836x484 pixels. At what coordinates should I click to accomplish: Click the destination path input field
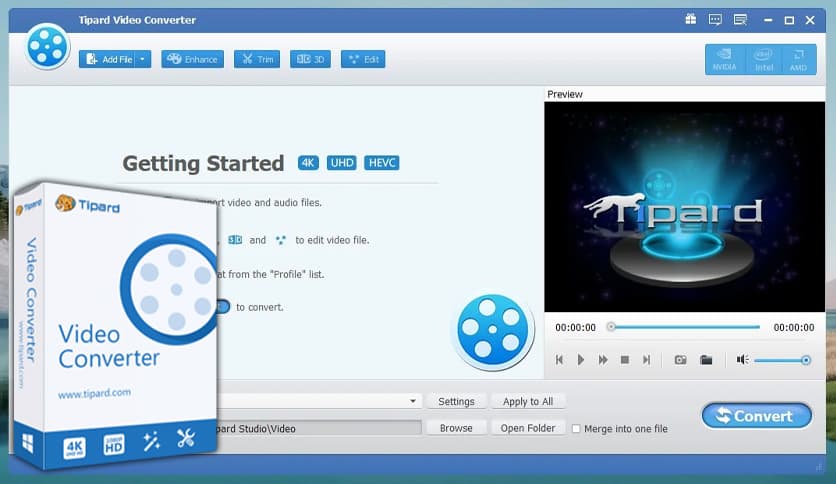click(319, 428)
